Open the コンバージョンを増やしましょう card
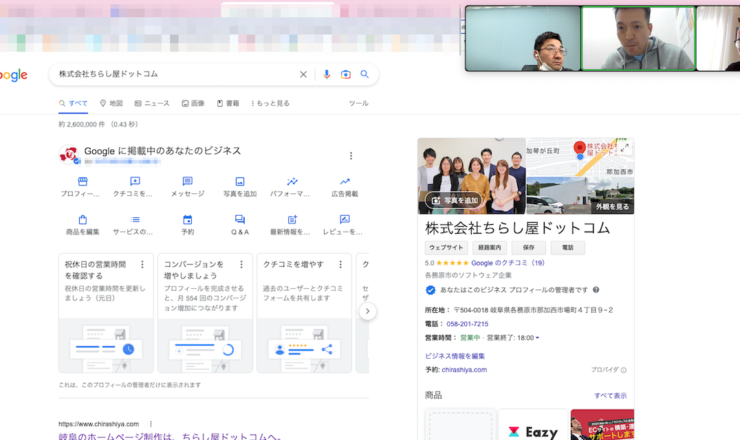Image resolution: width=740 pixels, height=440 pixels. pyautogui.click(x=205, y=313)
